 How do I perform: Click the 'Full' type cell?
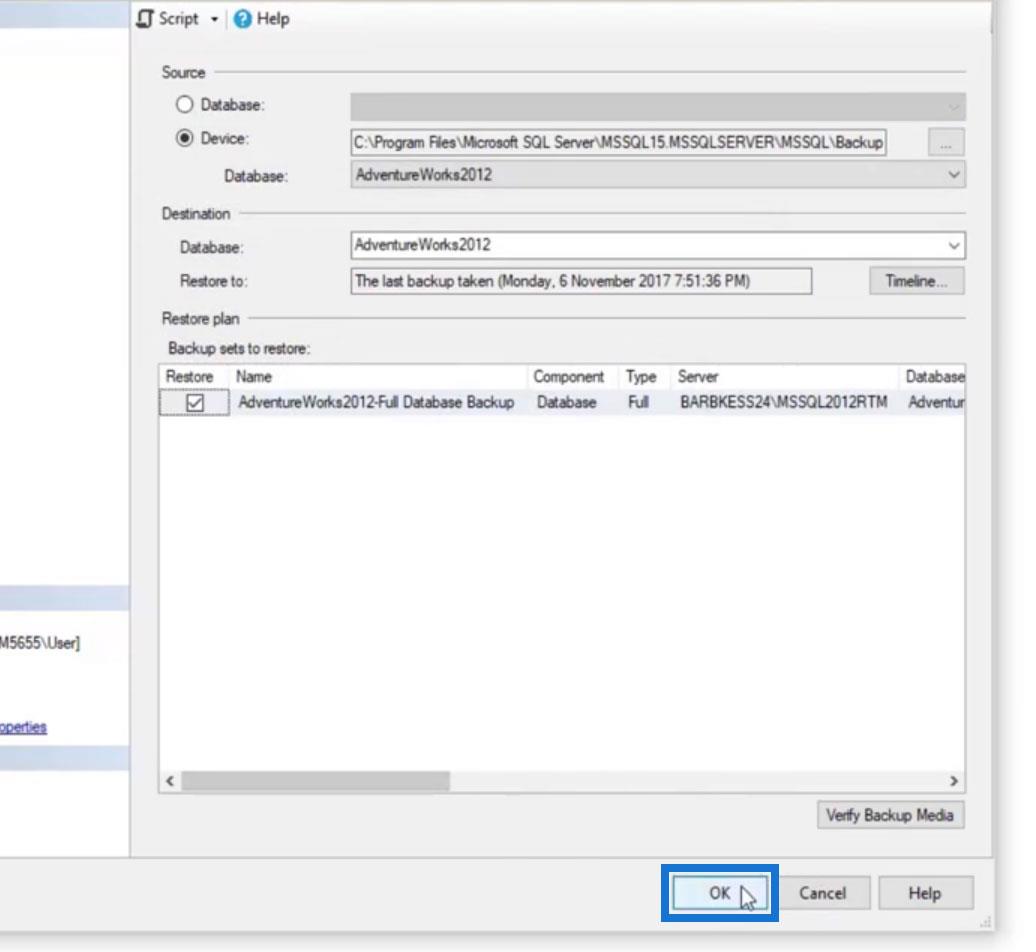coord(638,402)
